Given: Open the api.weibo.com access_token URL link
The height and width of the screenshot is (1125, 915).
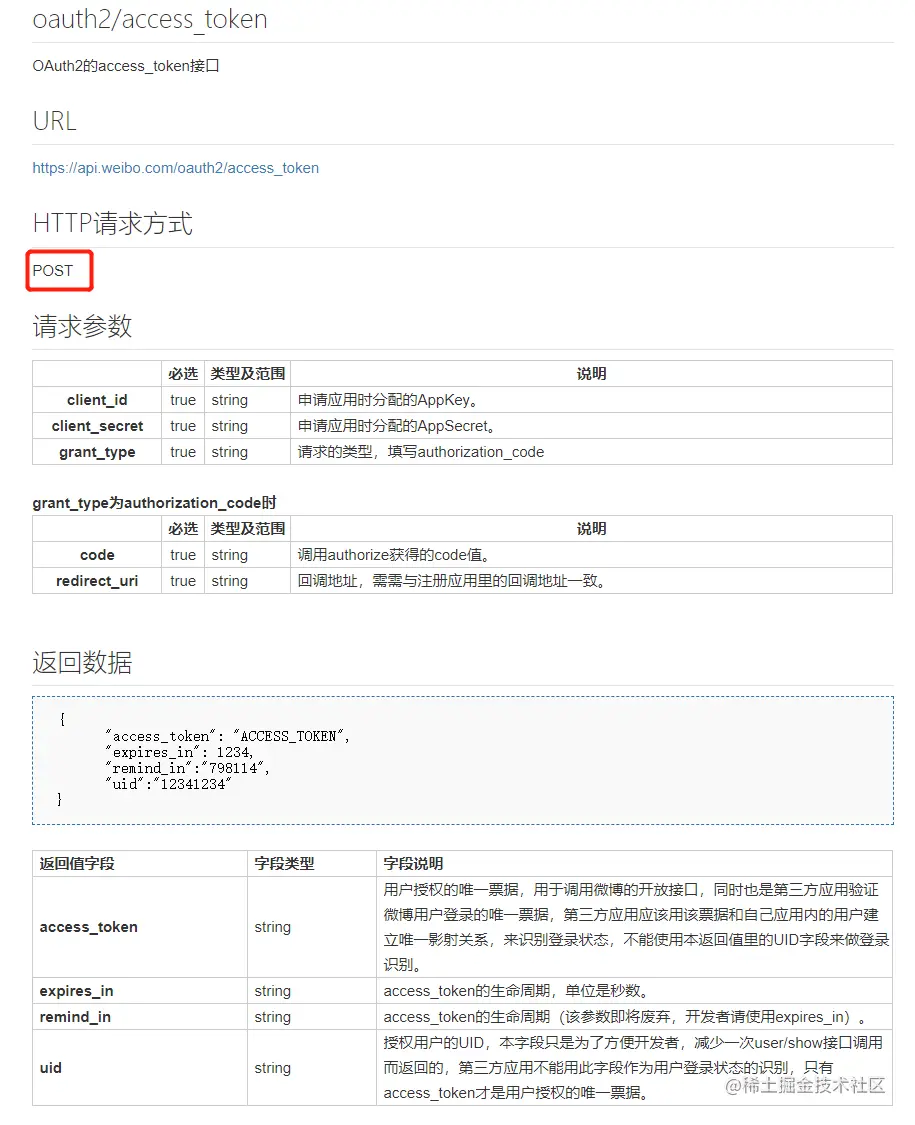Looking at the screenshot, I should pyautogui.click(x=176, y=168).
